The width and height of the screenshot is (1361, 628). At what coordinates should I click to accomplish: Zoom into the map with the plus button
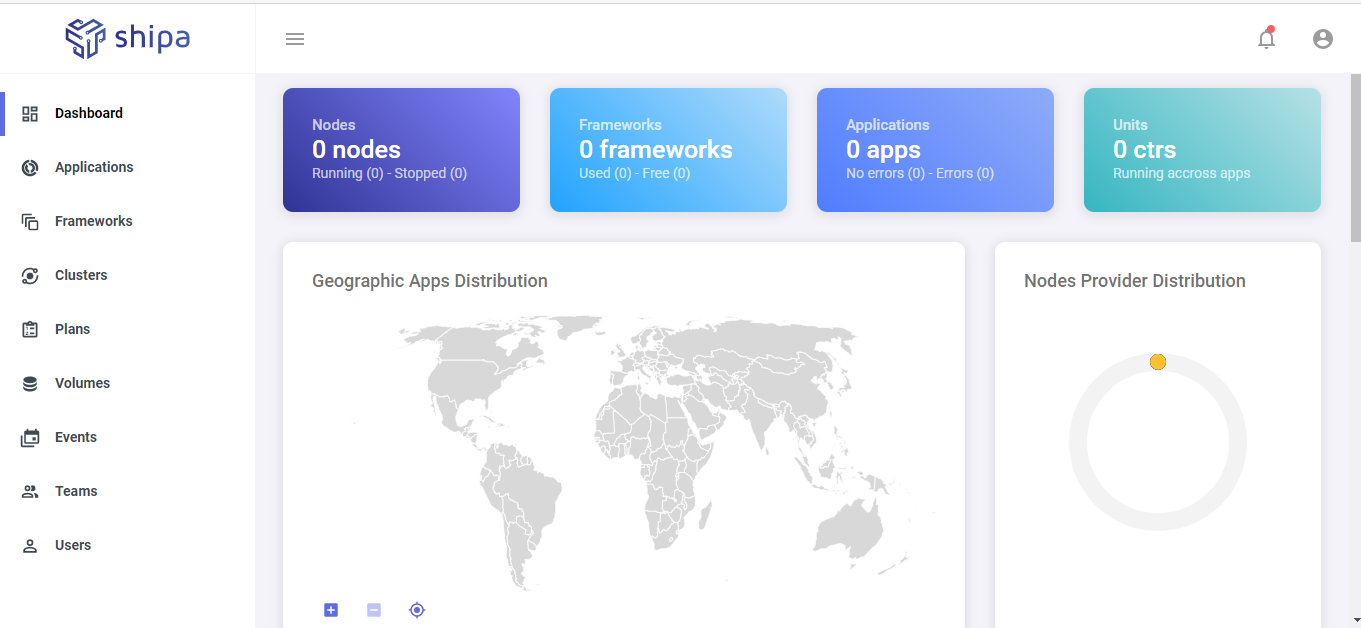point(331,609)
